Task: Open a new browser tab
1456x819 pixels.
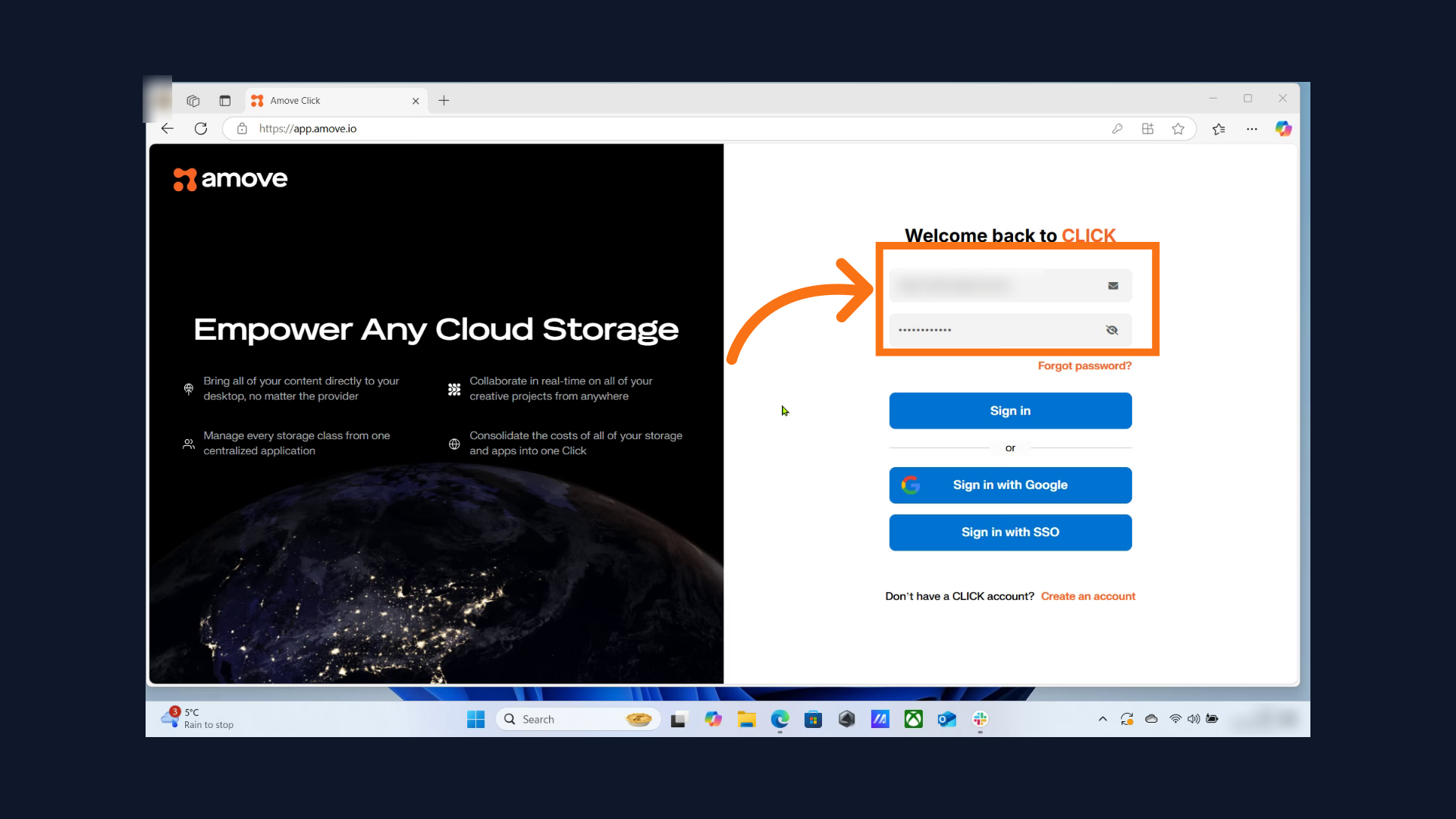Action: [x=444, y=101]
